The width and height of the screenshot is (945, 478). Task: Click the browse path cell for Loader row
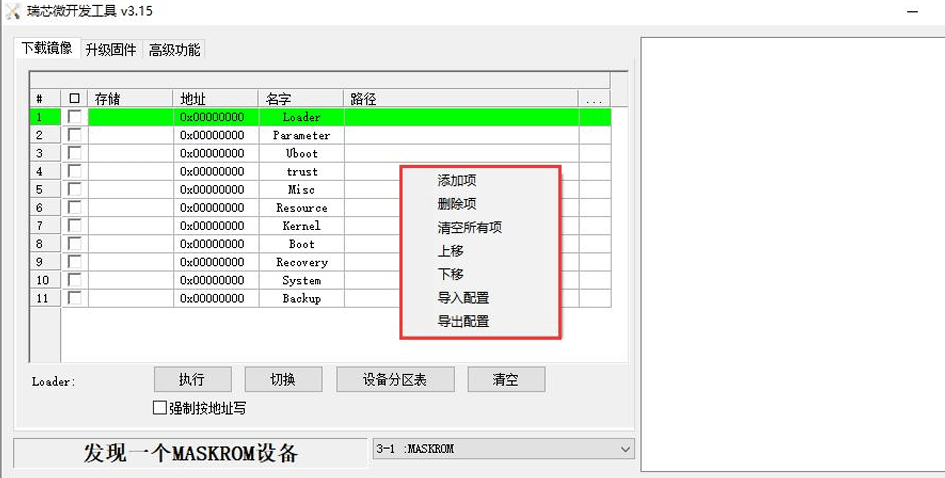[594, 117]
